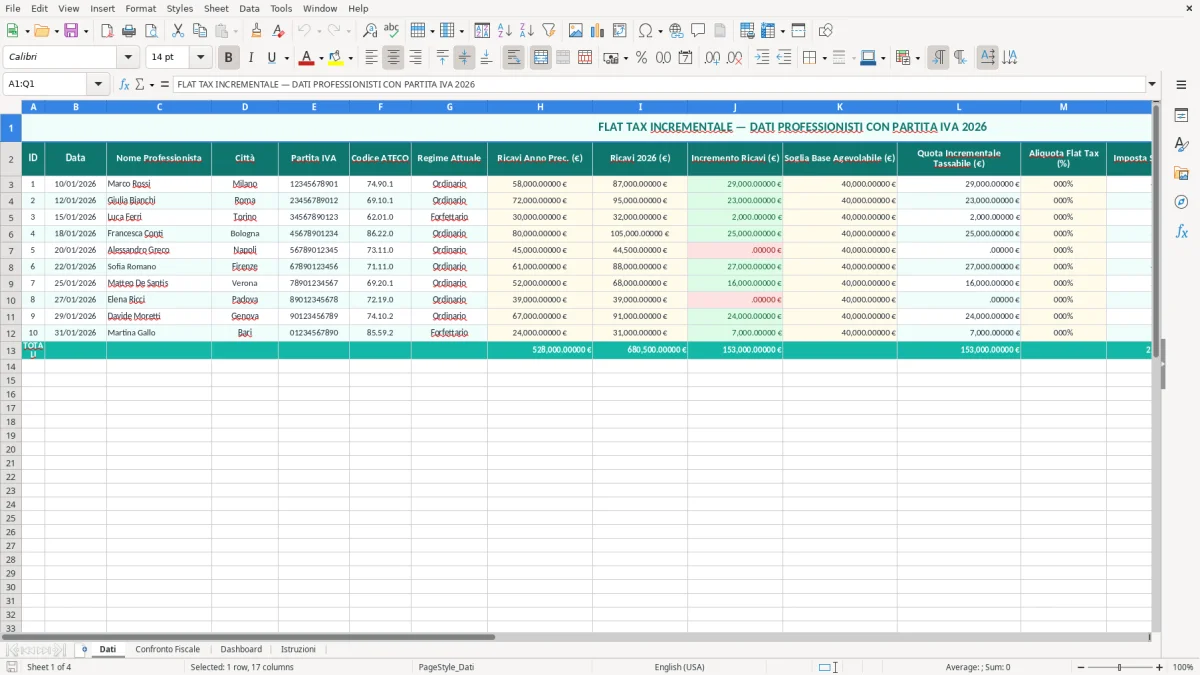Image resolution: width=1200 pixels, height=675 pixels.
Task: Toggle Wrap Text button
Action: pyautogui.click(x=513, y=58)
